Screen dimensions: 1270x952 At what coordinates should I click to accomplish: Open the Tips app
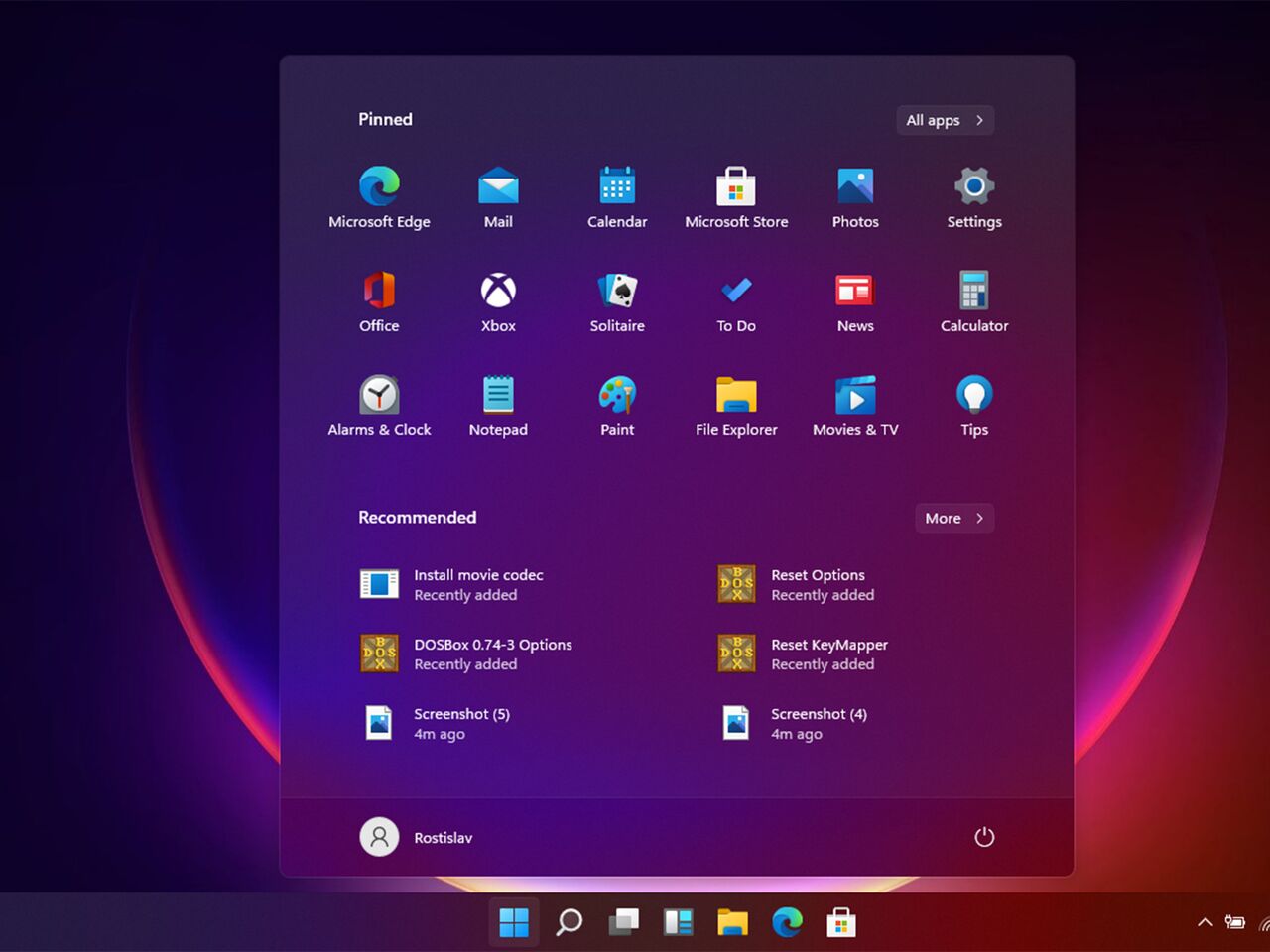tap(974, 407)
